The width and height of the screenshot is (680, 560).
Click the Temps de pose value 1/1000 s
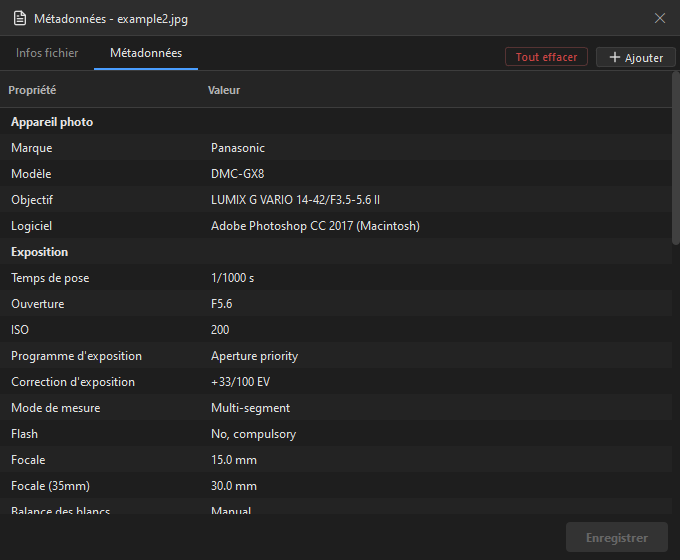(232, 278)
